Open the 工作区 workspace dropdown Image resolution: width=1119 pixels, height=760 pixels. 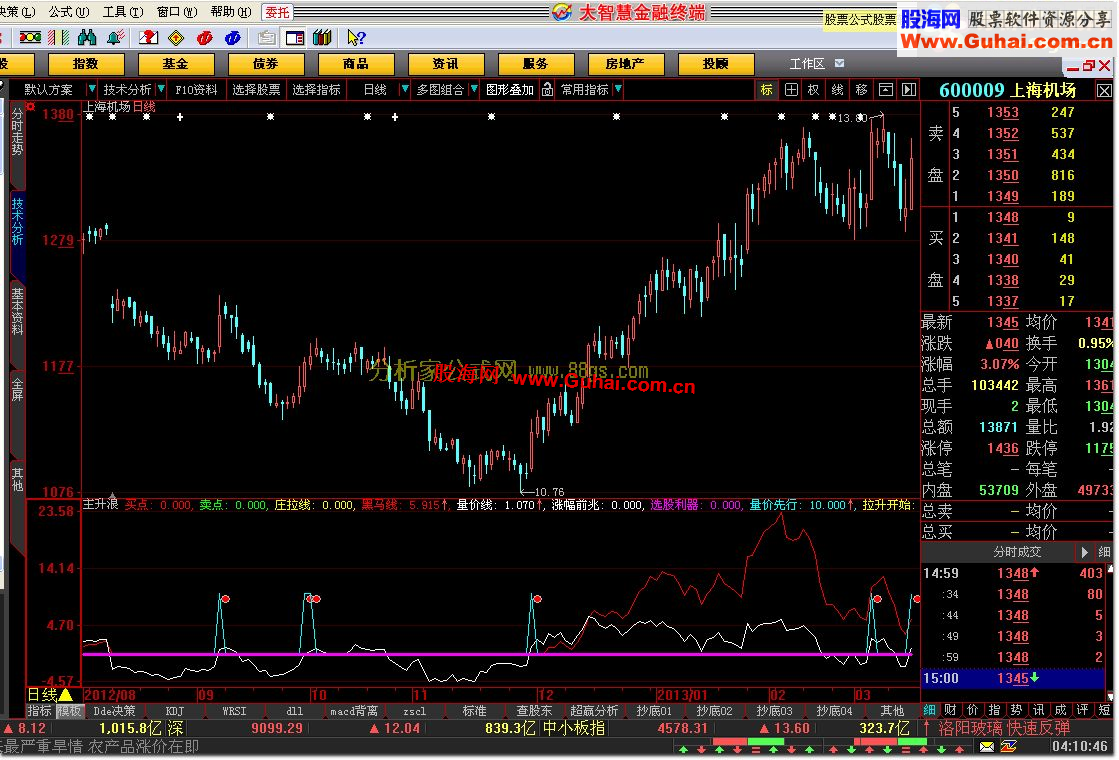840,64
